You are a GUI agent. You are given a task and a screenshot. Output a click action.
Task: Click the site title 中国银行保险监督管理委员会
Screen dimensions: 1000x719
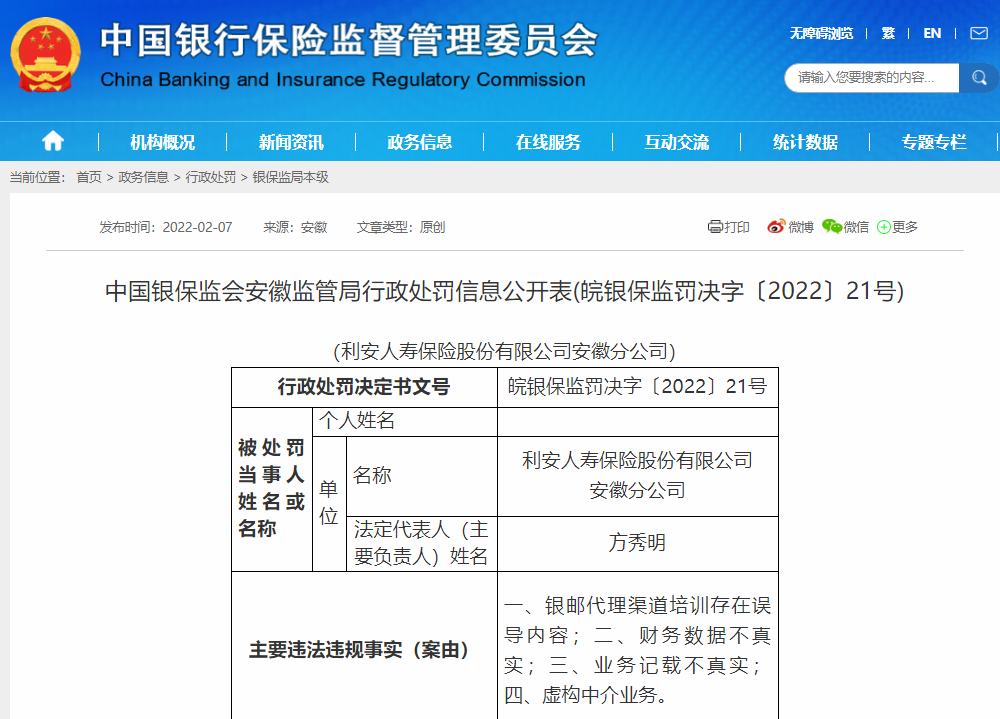(349, 40)
